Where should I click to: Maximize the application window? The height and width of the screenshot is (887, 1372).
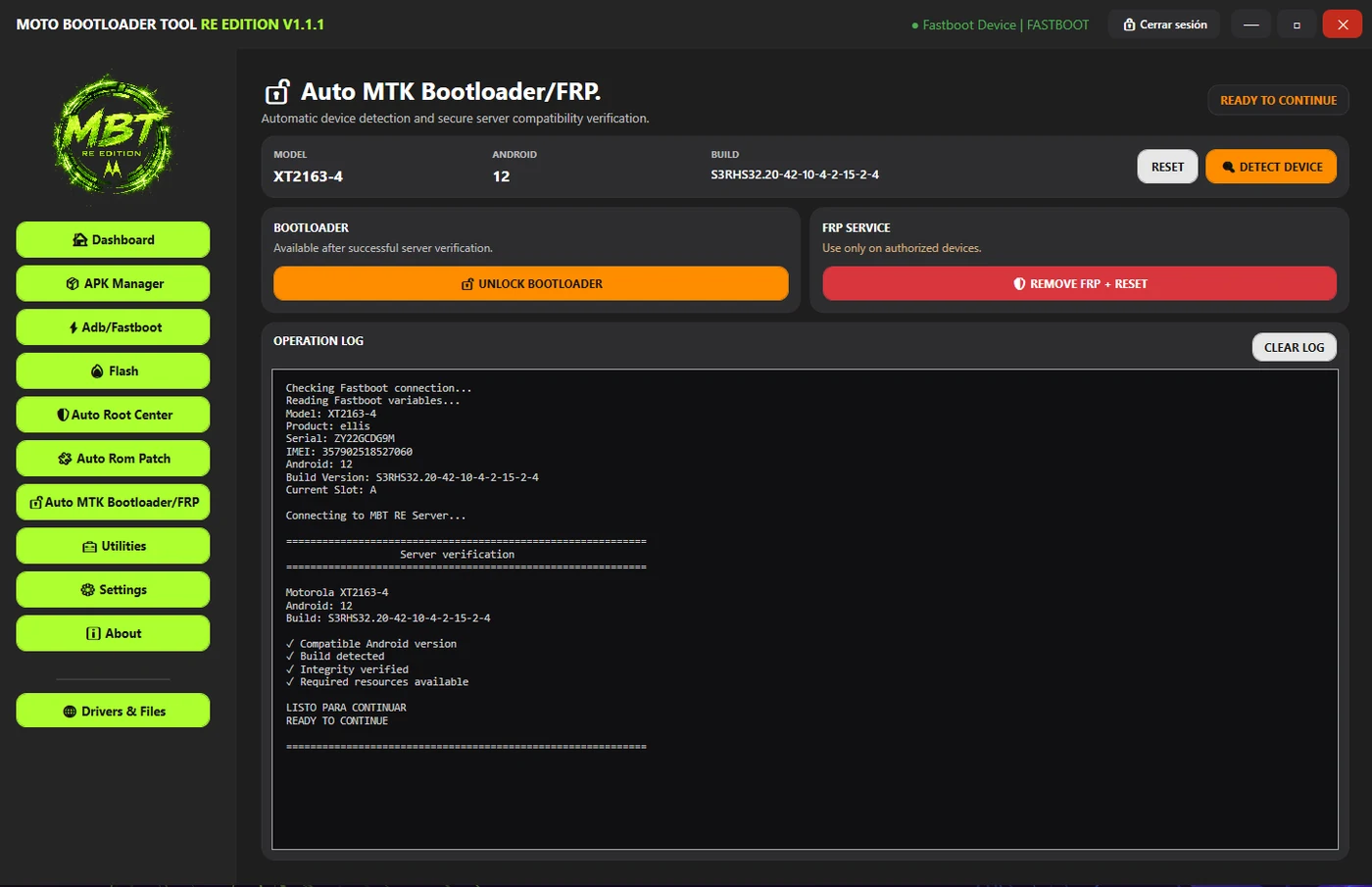pyautogui.click(x=1297, y=25)
